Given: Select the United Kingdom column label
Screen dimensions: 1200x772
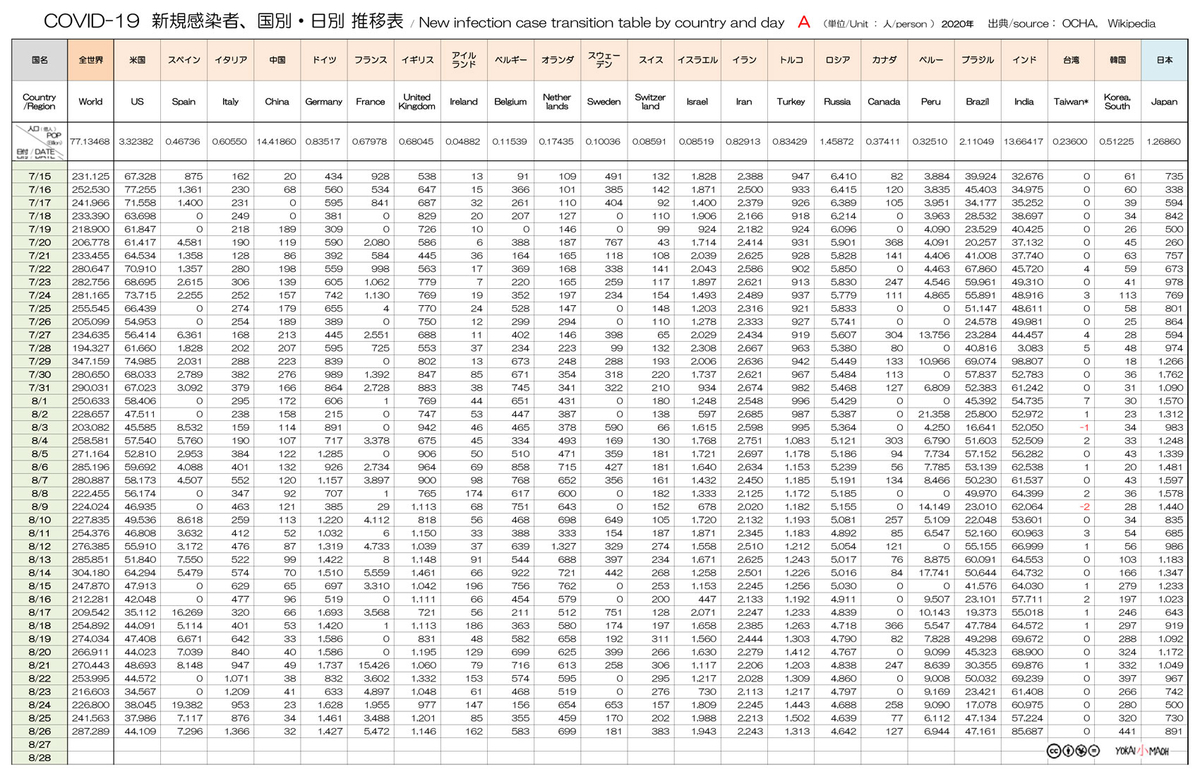Looking at the screenshot, I should pos(417,101).
